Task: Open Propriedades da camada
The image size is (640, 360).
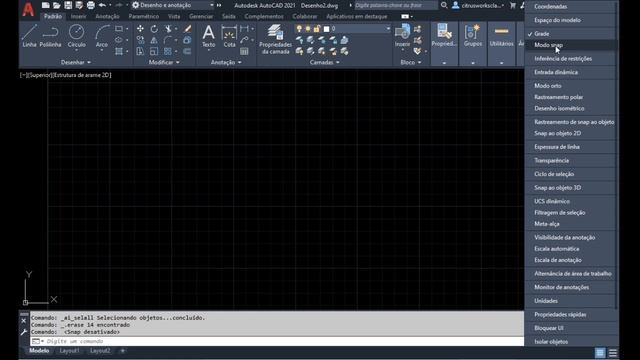Action: 276,39
